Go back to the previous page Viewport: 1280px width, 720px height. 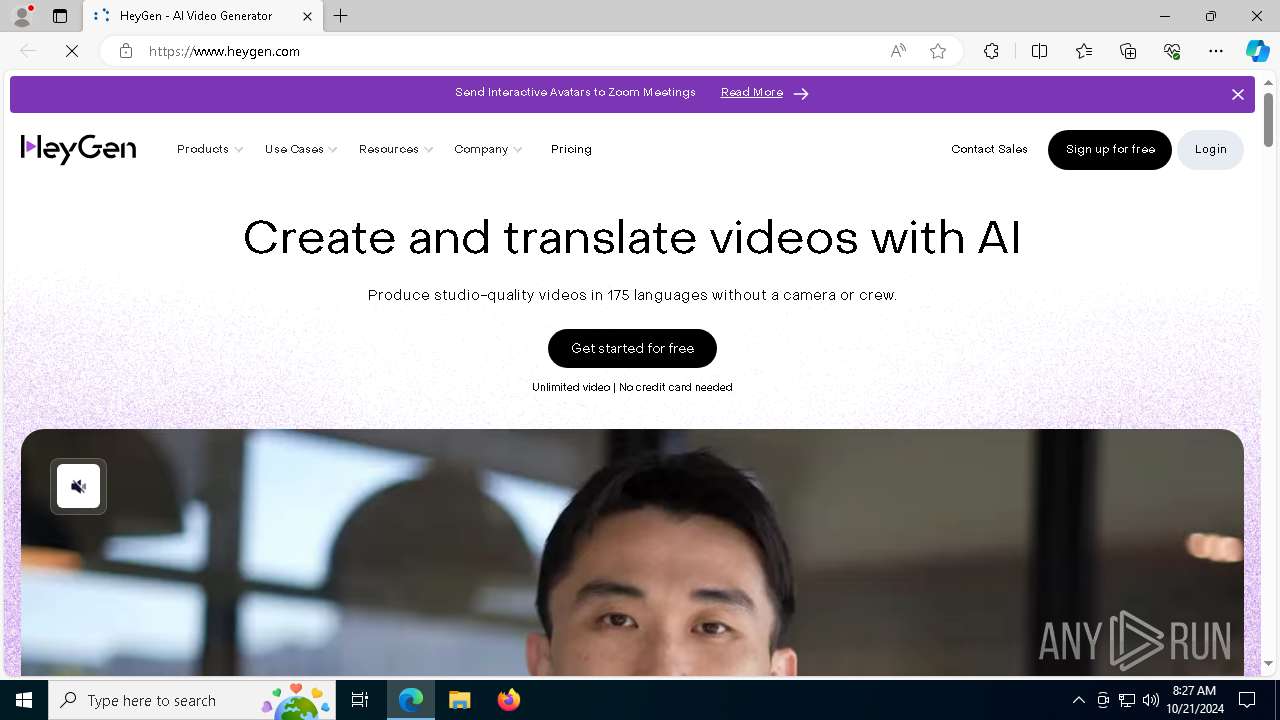(x=28, y=51)
